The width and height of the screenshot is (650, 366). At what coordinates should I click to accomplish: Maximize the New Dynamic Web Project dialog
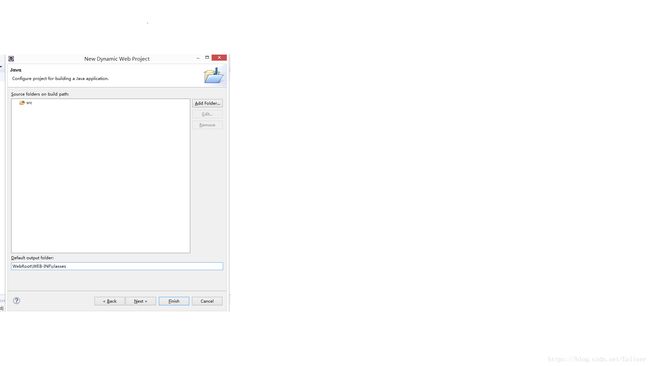tap(207, 58)
